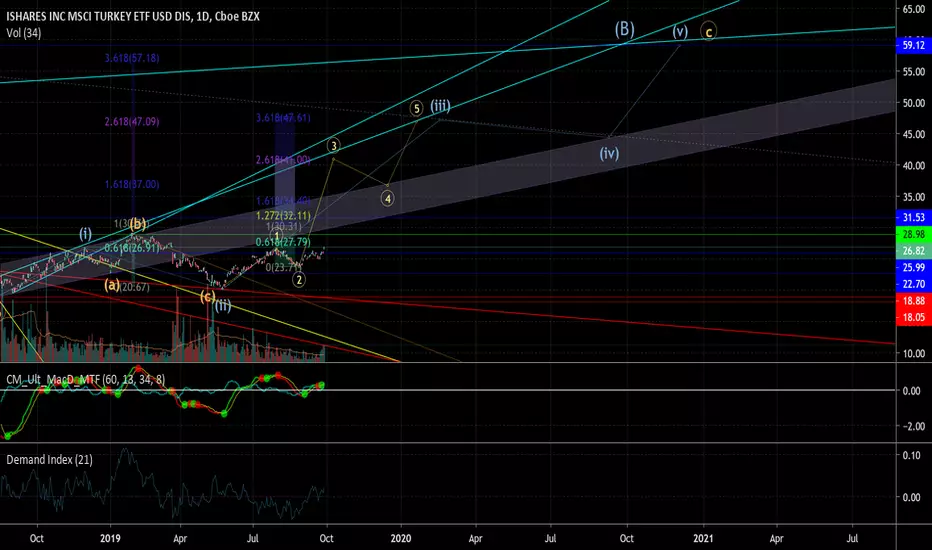The image size is (932, 550).
Task: Click the 40.00 price axis value
Action: (x=914, y=165)
